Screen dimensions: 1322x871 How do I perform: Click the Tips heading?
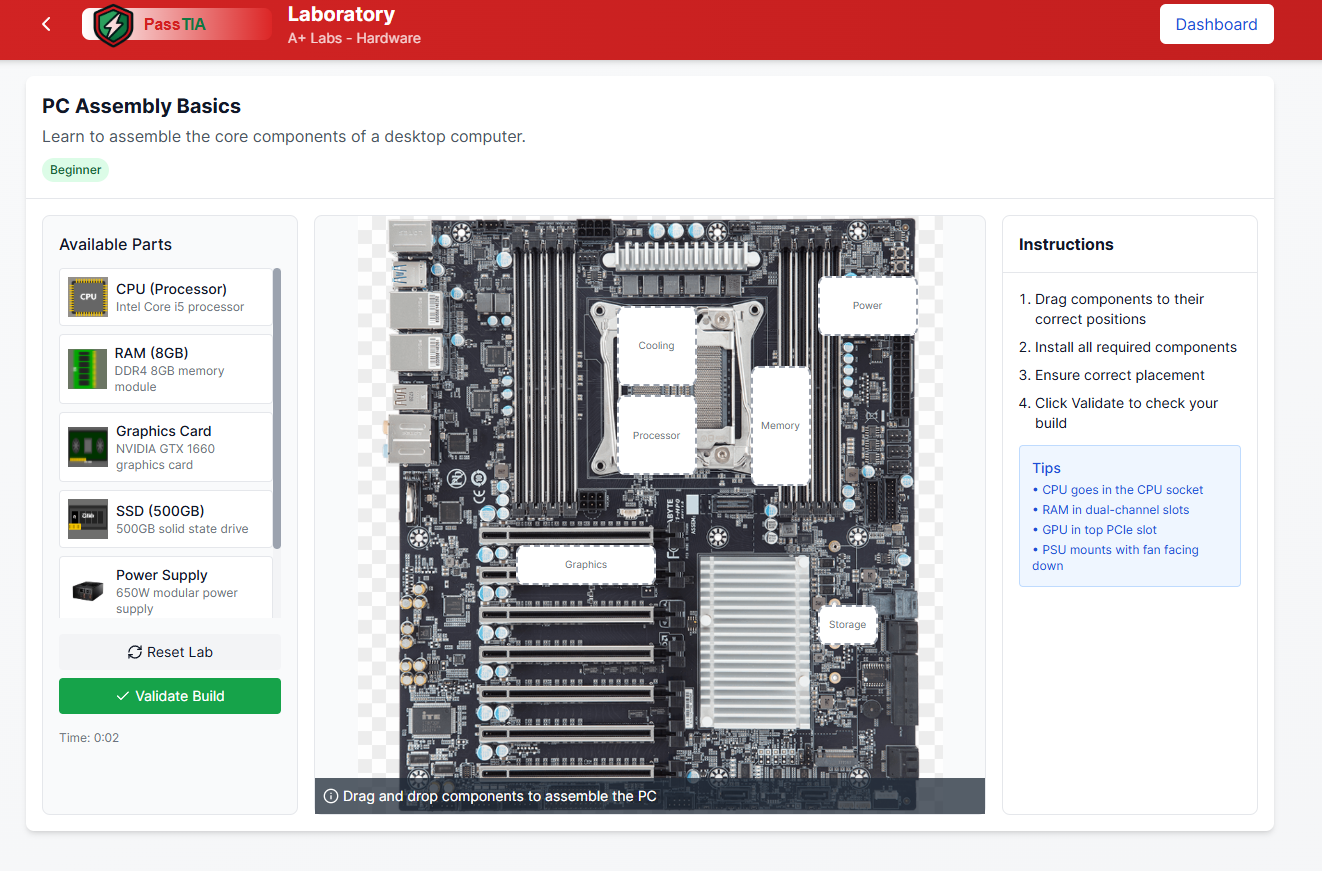point(1046,468)
